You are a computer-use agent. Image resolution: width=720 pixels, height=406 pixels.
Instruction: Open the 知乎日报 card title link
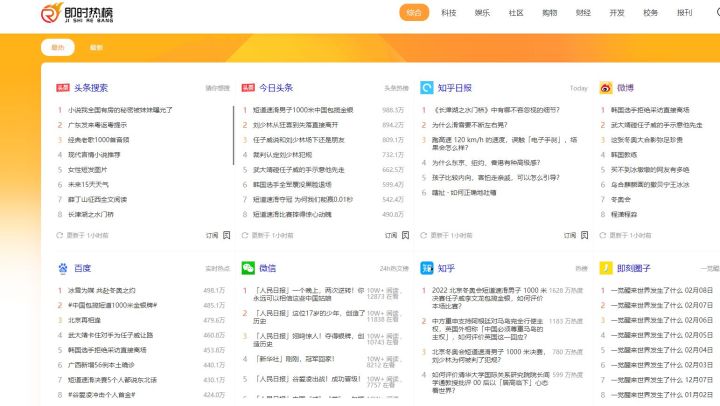[455, 88]
